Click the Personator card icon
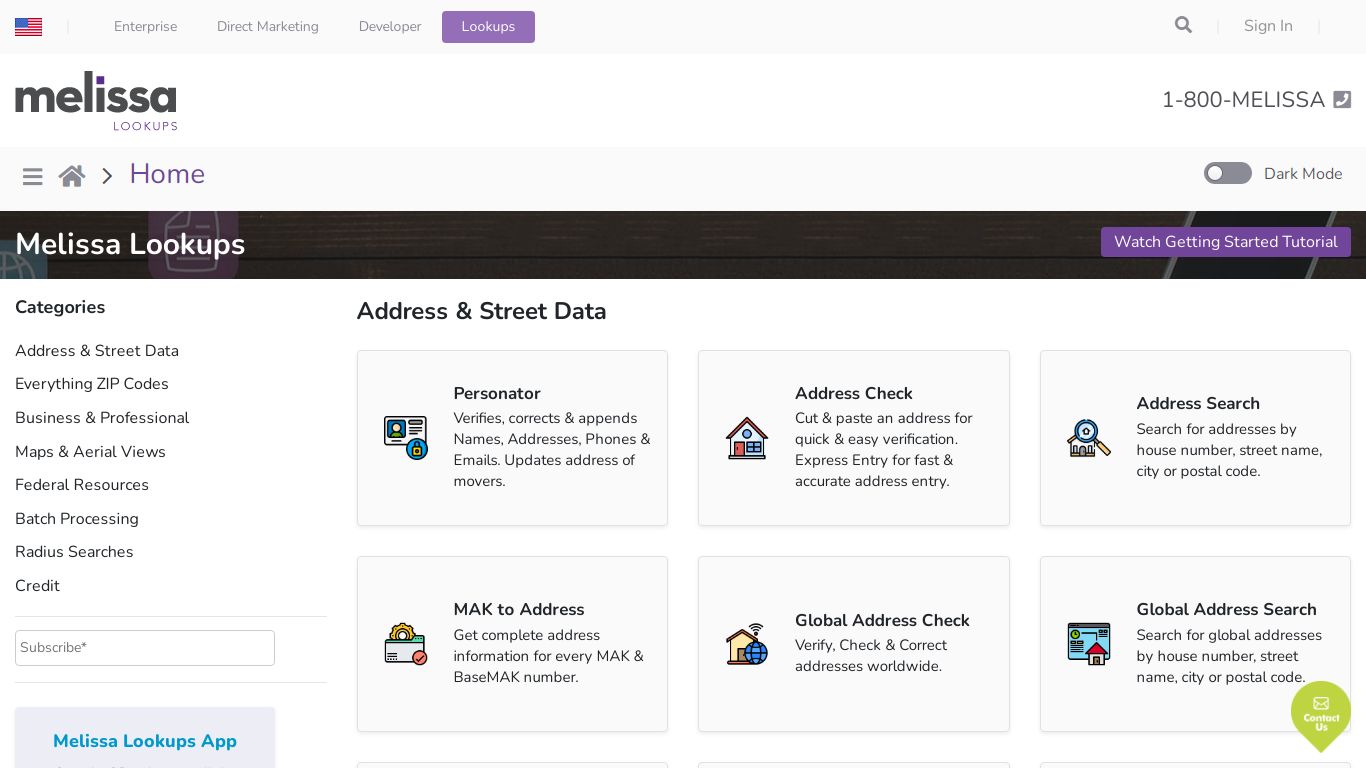This screenshot has width=1366, height=768. pyautogui.click(x=406, y=438)
